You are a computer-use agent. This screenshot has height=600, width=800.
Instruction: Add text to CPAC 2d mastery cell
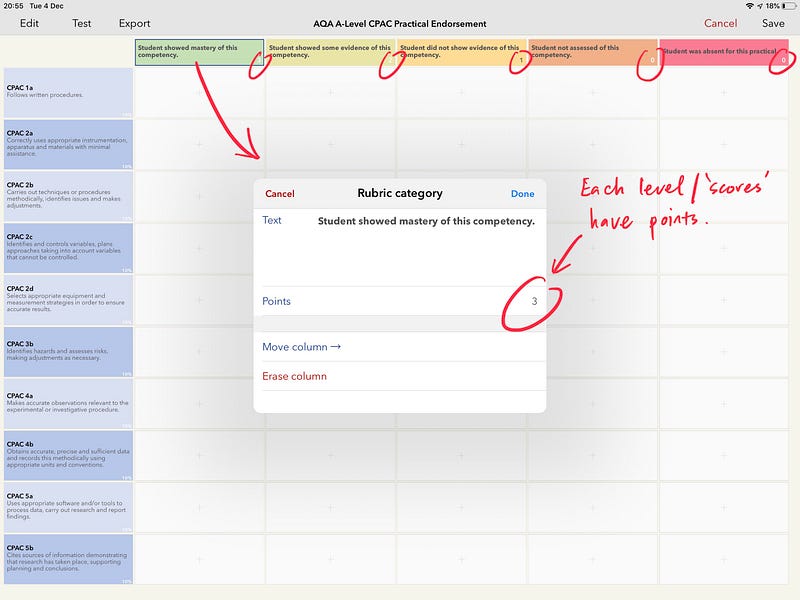199,300
